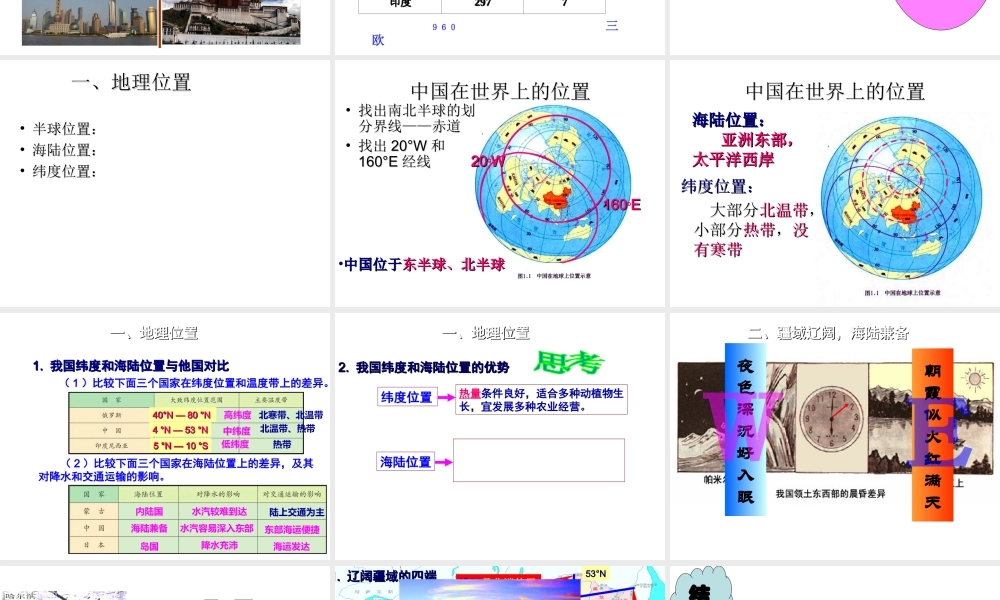1000x600 pixels.
Task: Click table cell 4°N — 53°N
Action: tap(180, 430)
